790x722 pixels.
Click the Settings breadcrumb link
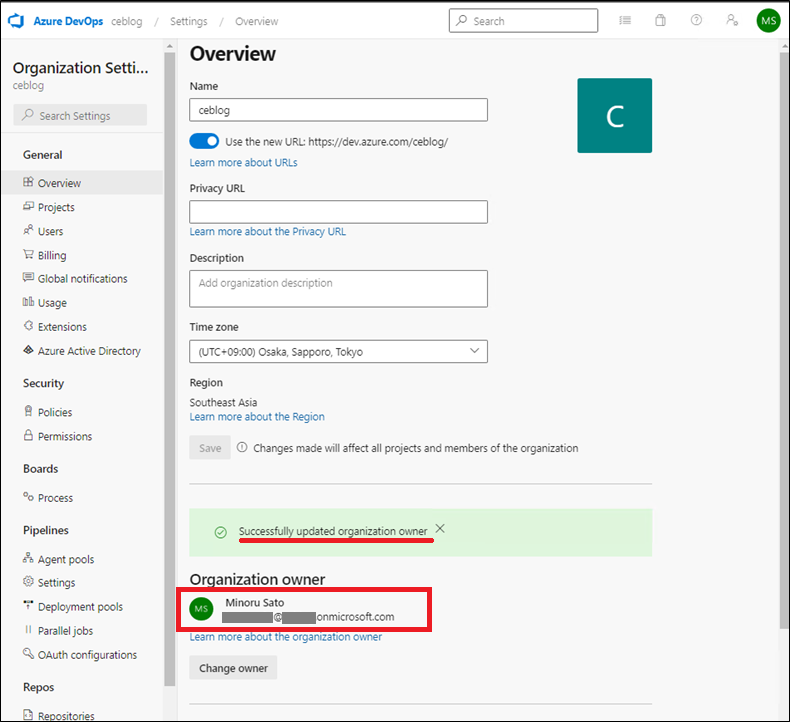click(188, 21)
